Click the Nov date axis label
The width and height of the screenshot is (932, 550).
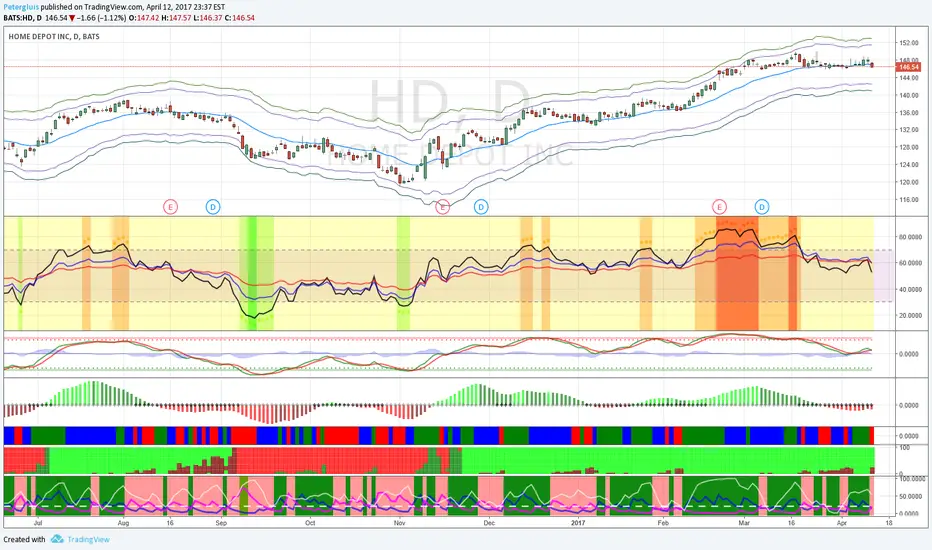(399, 523)
